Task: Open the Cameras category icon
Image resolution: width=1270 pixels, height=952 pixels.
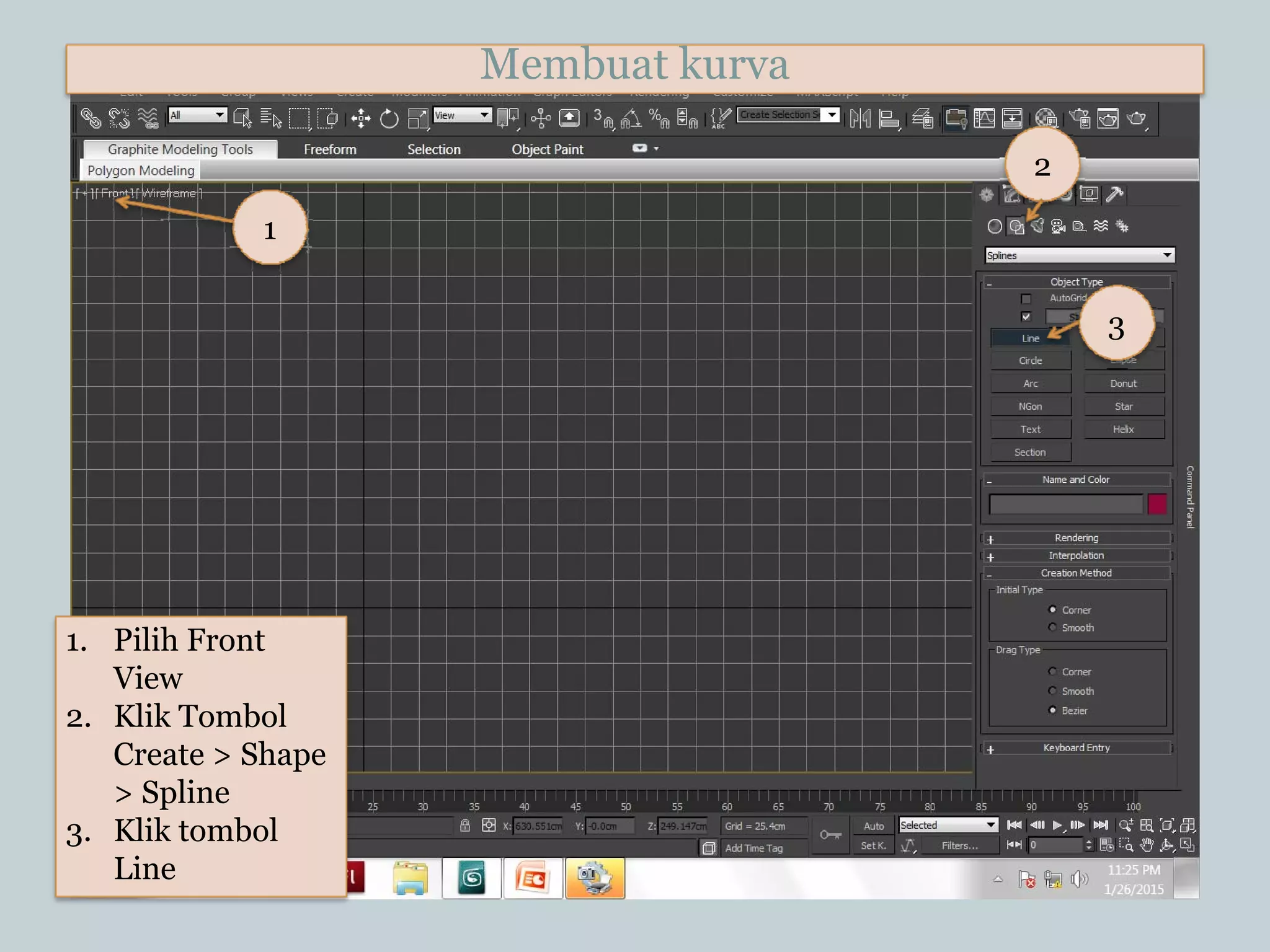Action: tap(1059, 226)
